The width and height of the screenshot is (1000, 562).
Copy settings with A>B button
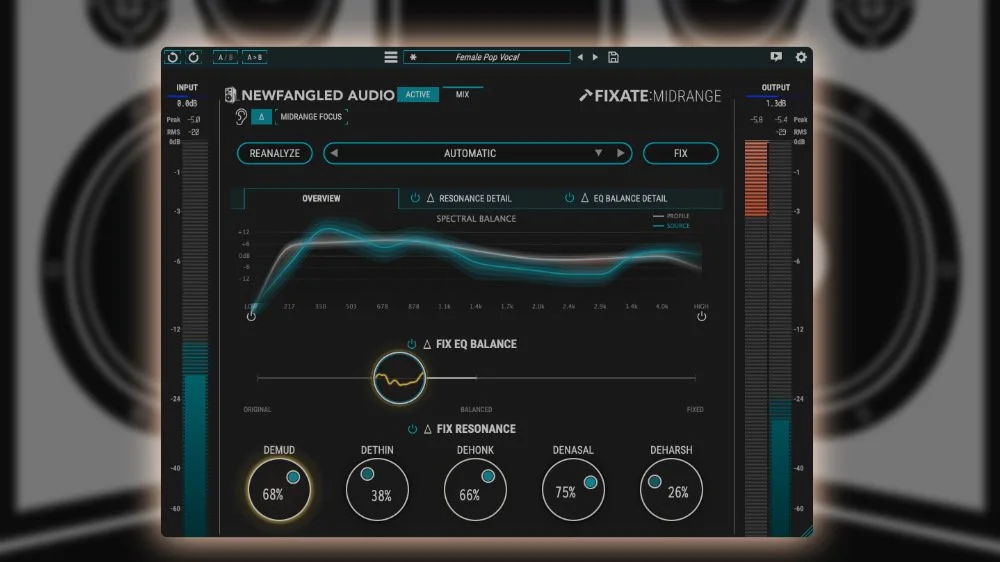254,57
